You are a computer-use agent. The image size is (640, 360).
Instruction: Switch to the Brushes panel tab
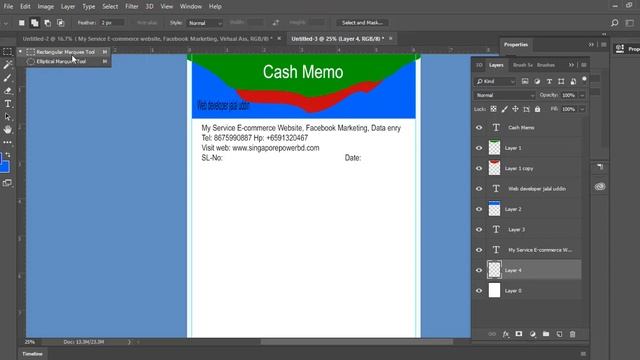[546, 65]
